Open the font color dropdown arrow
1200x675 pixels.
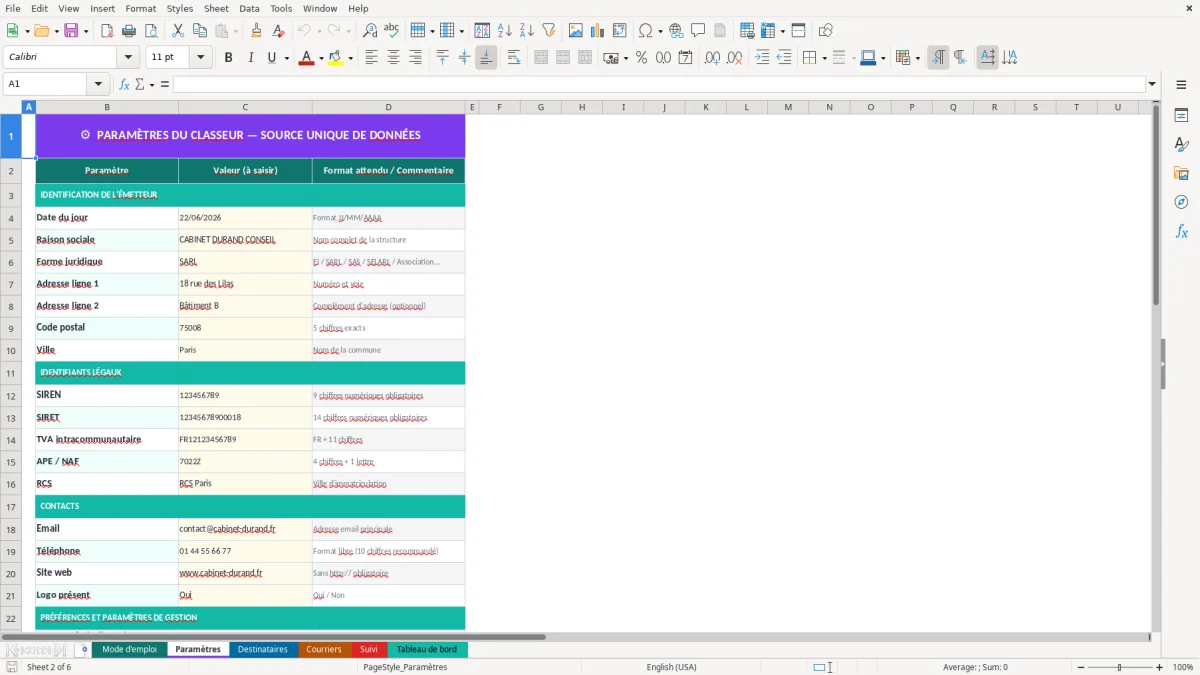(319, 58)
